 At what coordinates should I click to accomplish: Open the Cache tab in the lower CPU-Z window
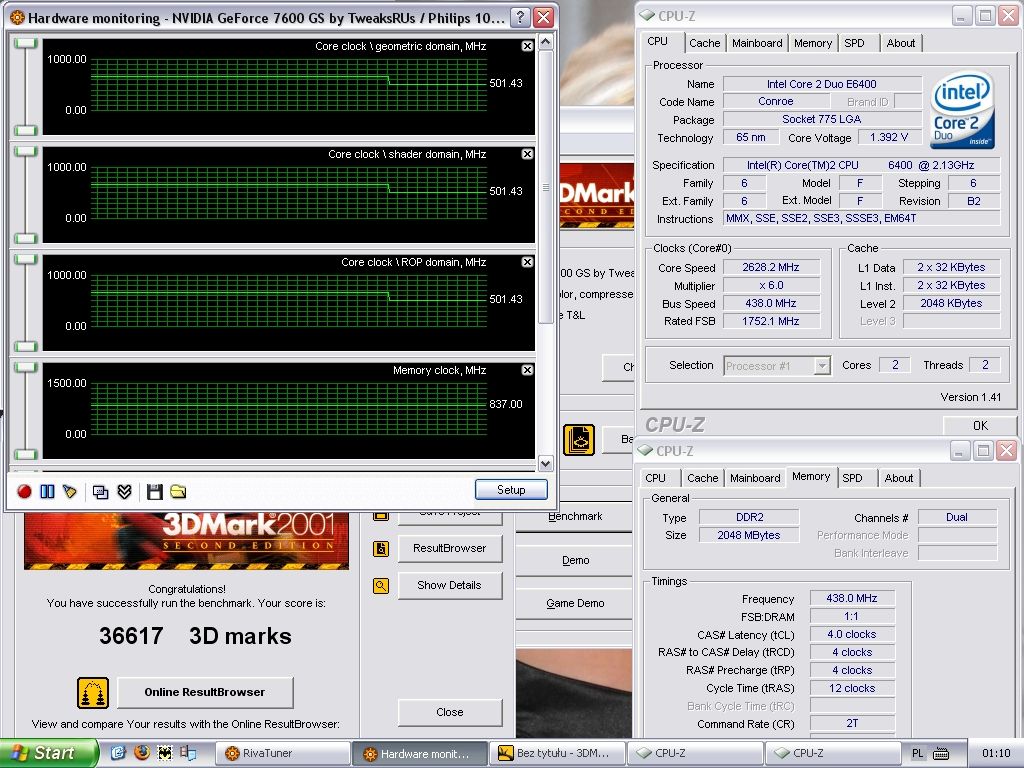point(703,478)
